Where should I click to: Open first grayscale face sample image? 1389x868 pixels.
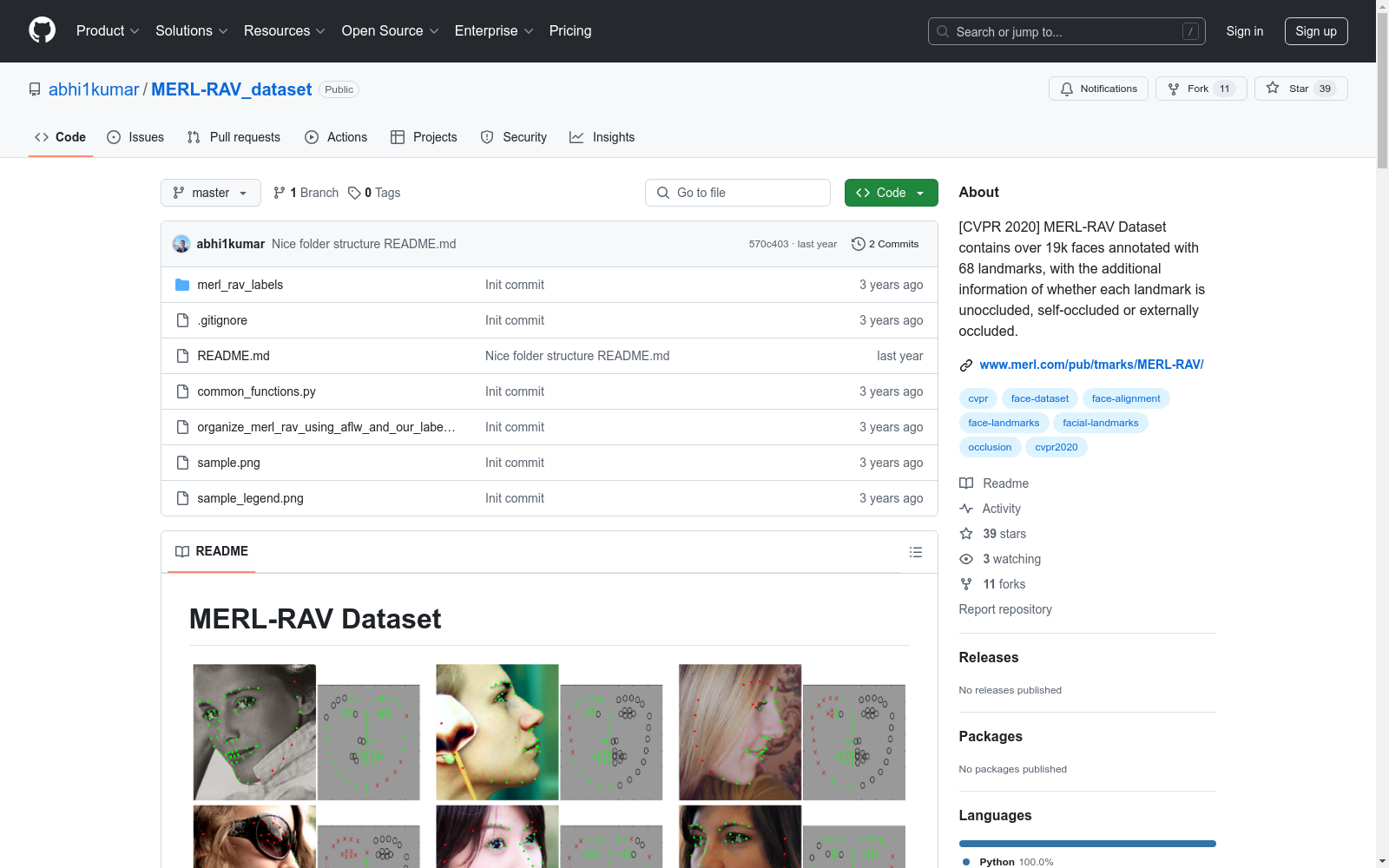[x=254, y=732]
